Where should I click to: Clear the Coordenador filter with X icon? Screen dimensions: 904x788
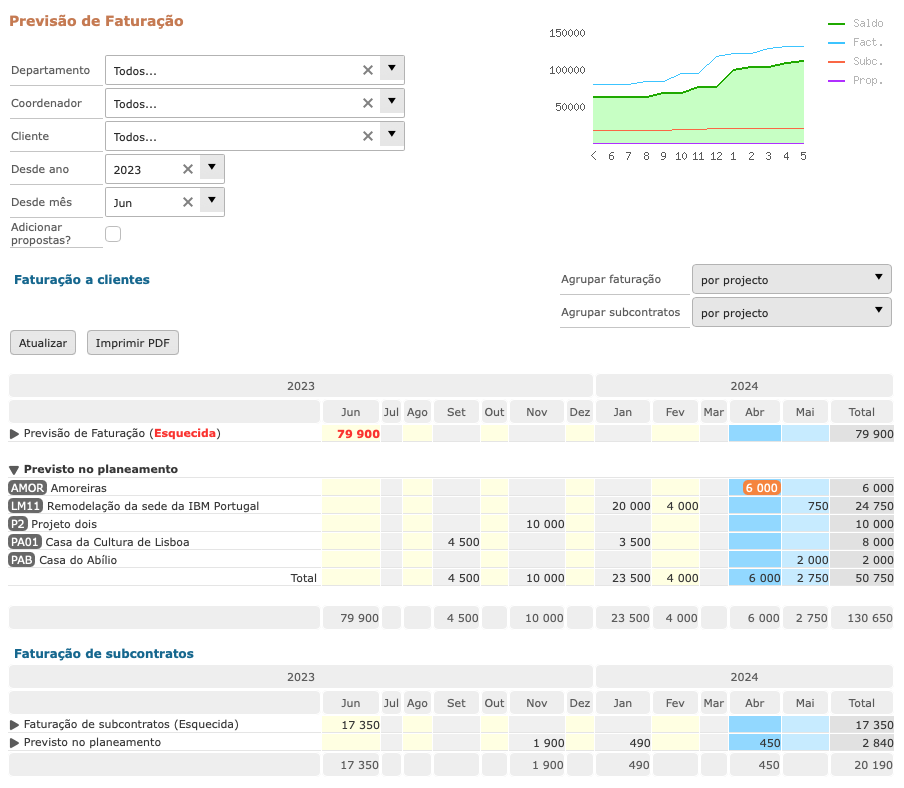click(x=367, y=103)
